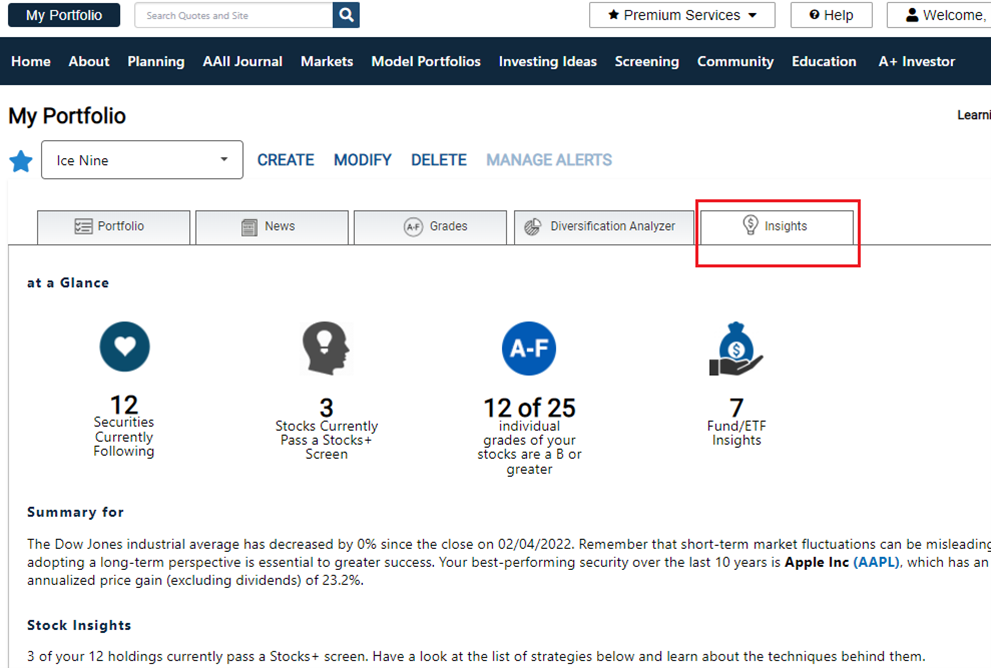Click the '7' Fund/ETF Insights count

[736, 408]
